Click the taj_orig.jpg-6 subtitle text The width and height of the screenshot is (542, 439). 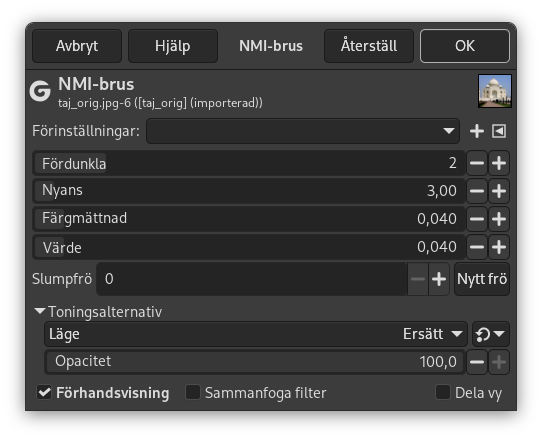160,103
